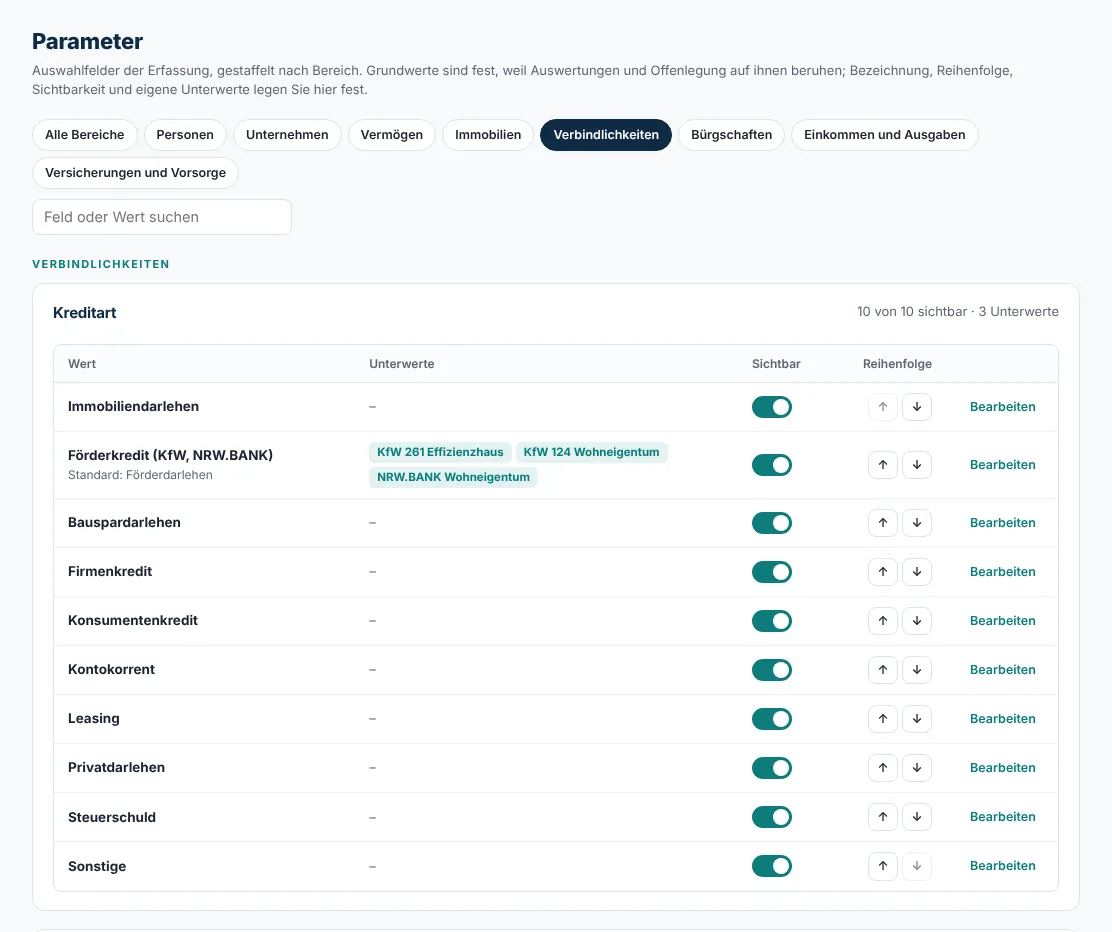
Task: Move Bauspardarlehen down in order
Action: pyautogui.click(x=916, y=523)
